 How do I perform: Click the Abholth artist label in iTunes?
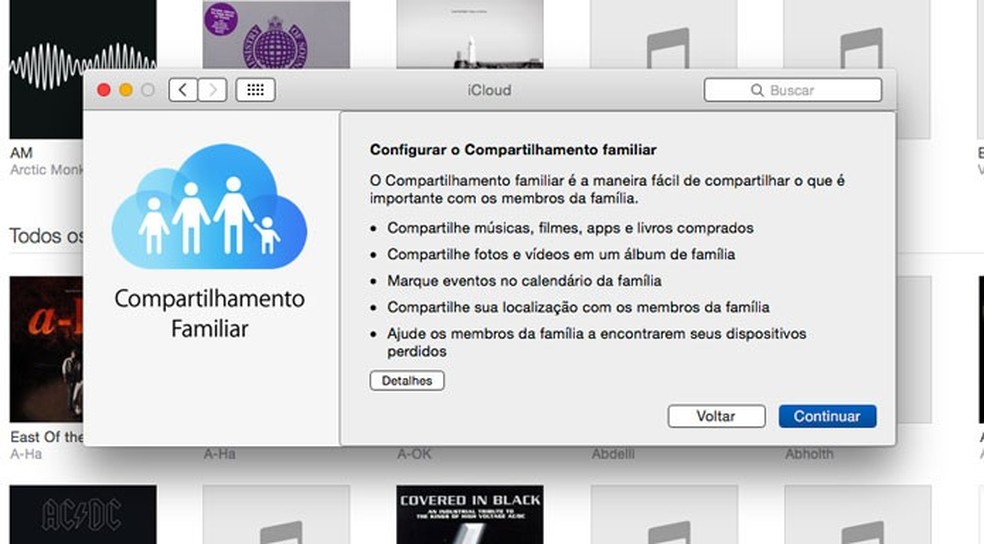click(x=809, y=454)
